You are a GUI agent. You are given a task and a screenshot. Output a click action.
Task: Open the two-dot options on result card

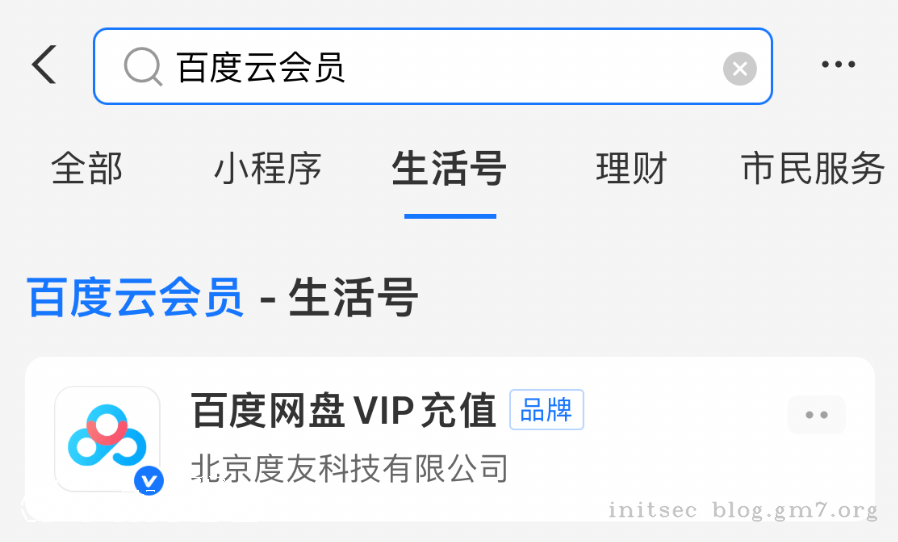(817, 415)
